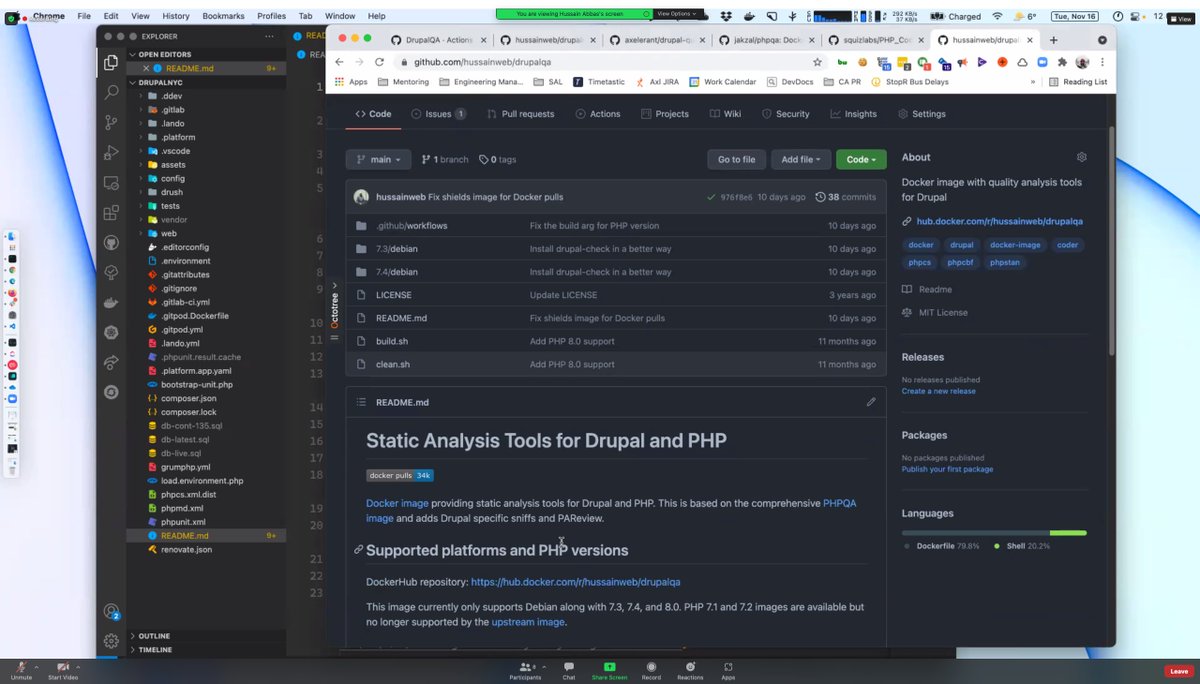Open the Run and Debug panel

click(111, 152)
